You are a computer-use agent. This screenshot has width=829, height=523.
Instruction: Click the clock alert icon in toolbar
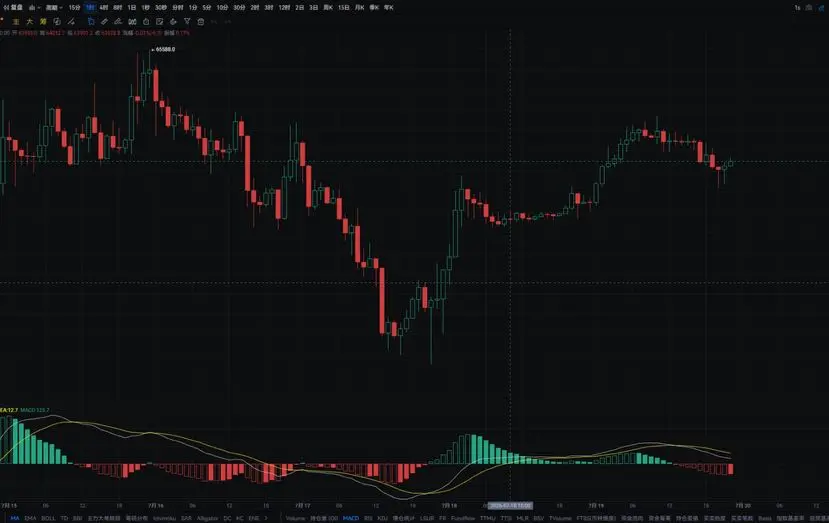pyautogui.click(x=146, y=22)
